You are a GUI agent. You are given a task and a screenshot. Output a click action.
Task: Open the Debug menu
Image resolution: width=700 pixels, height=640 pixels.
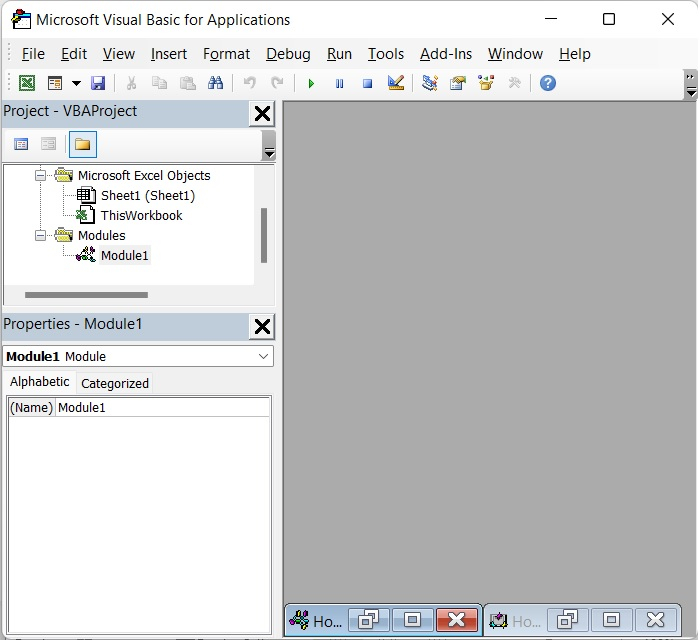click(x=288, y=54)
